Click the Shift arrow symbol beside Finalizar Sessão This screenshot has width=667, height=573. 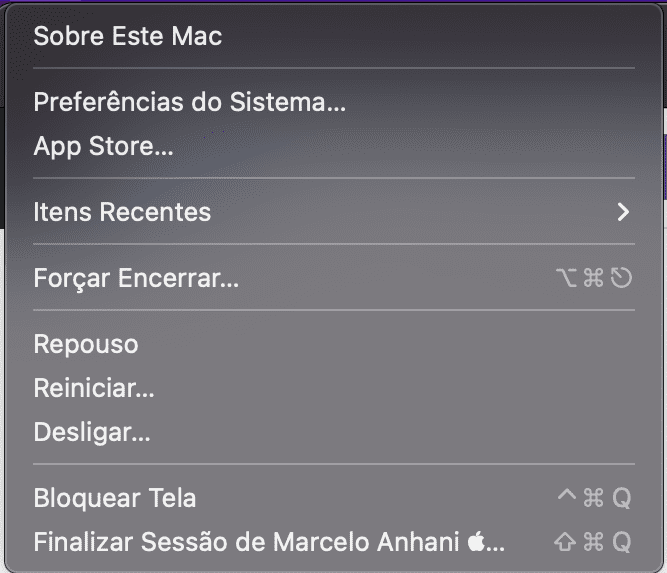[x=565, y=542]
